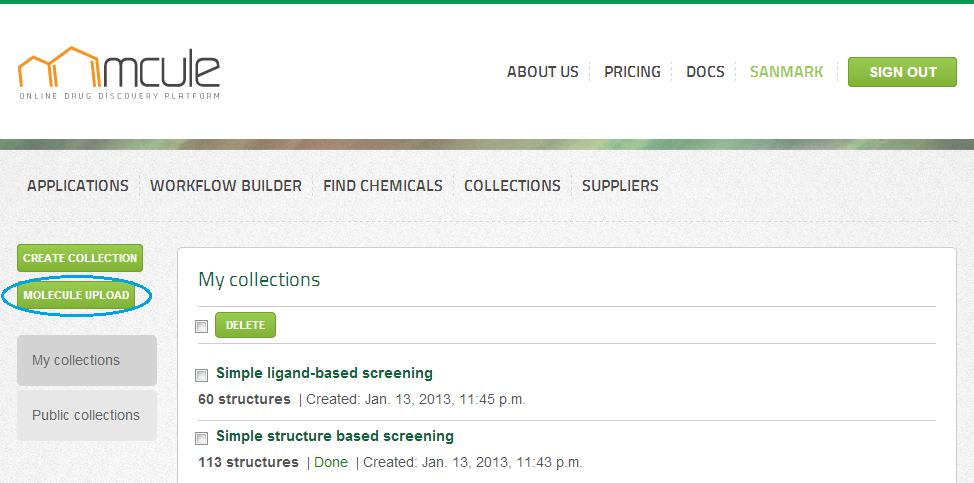Open the Docs link

coord(705,72)
